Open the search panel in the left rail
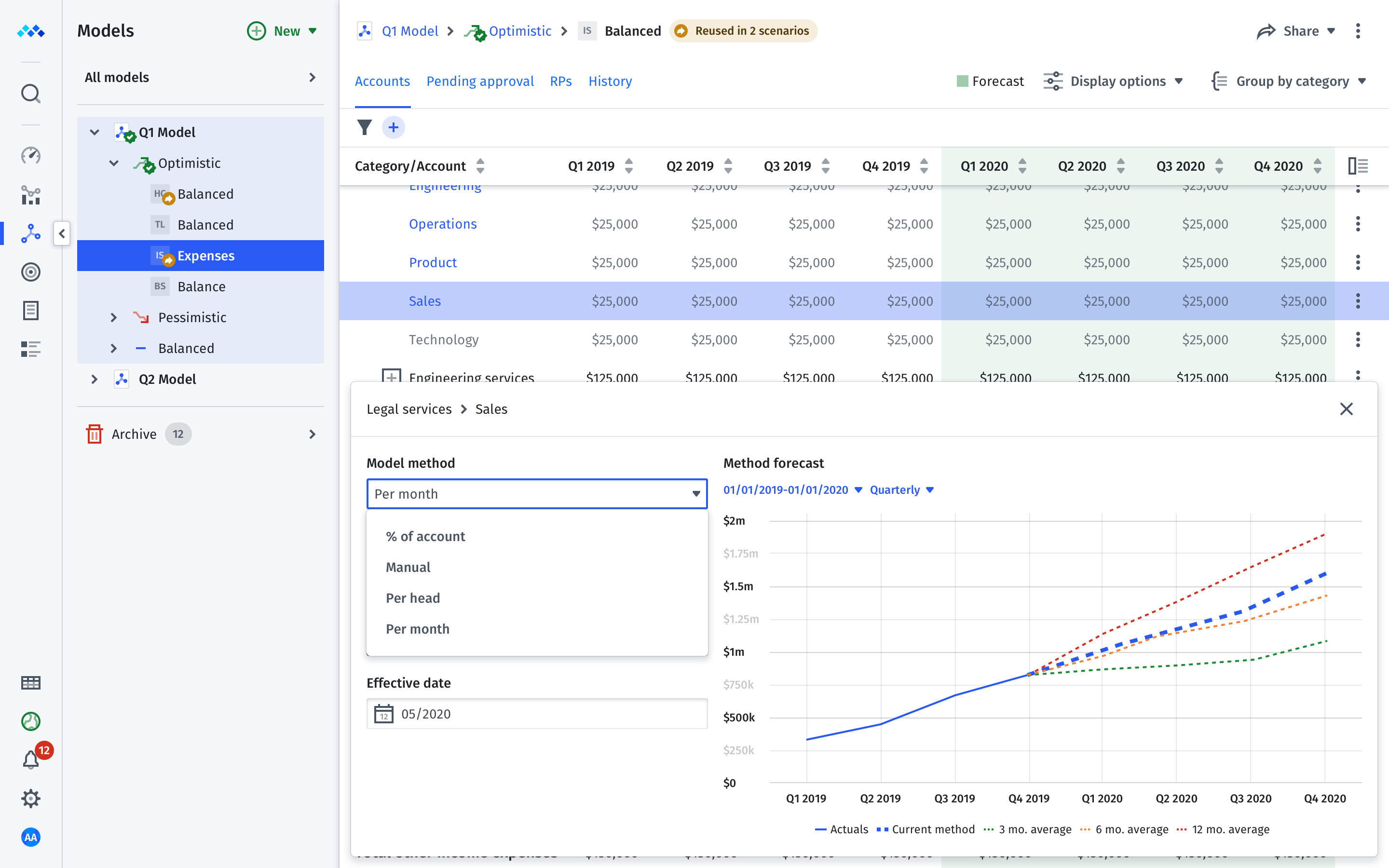The width and height of the screenshot is (1389, 868). [30, 93]
